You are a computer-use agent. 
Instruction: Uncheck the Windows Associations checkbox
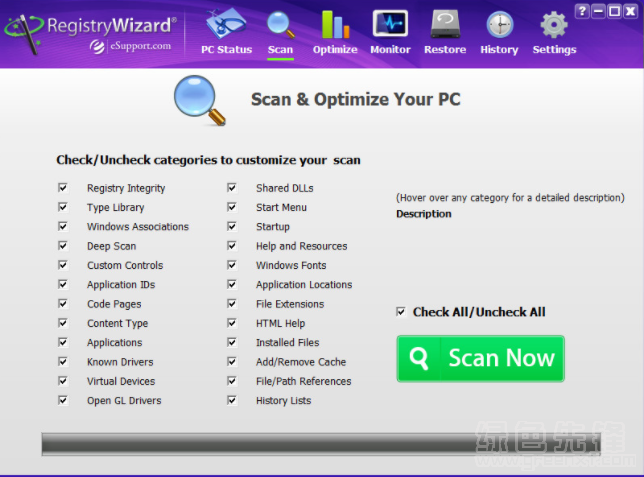click(63, 226)
